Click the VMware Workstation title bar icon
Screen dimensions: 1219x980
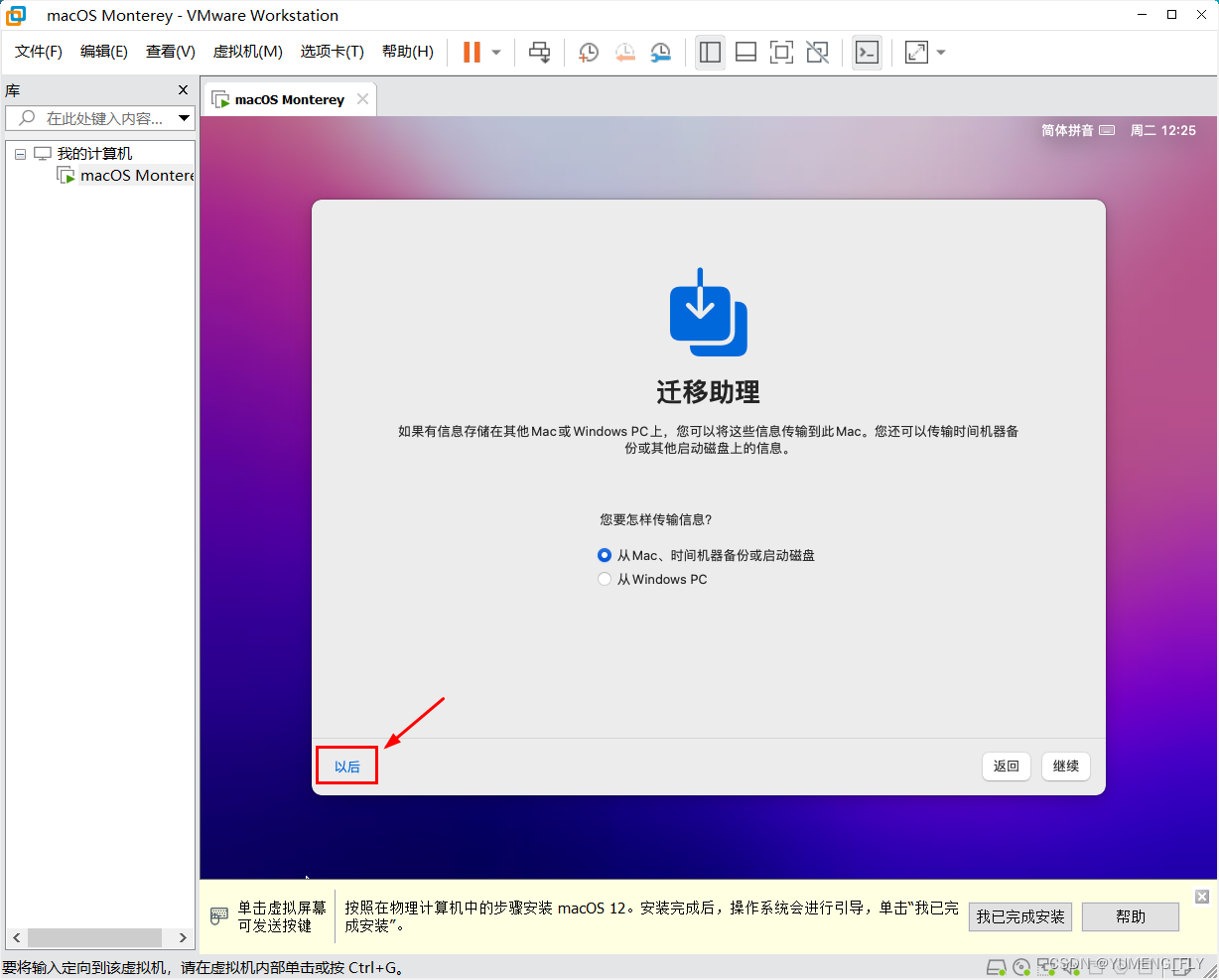tap(16, 15)
